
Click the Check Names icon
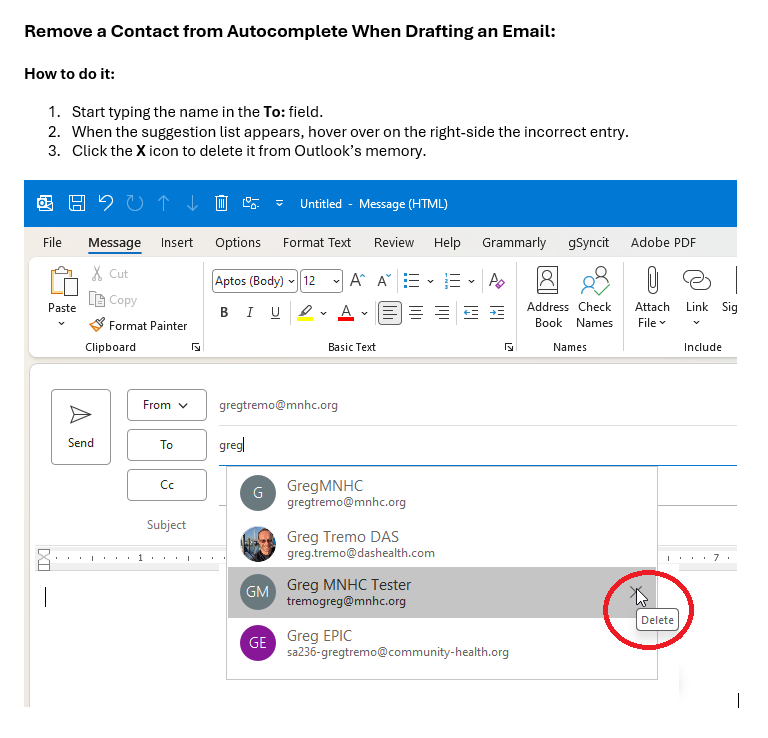pos(594,297)
